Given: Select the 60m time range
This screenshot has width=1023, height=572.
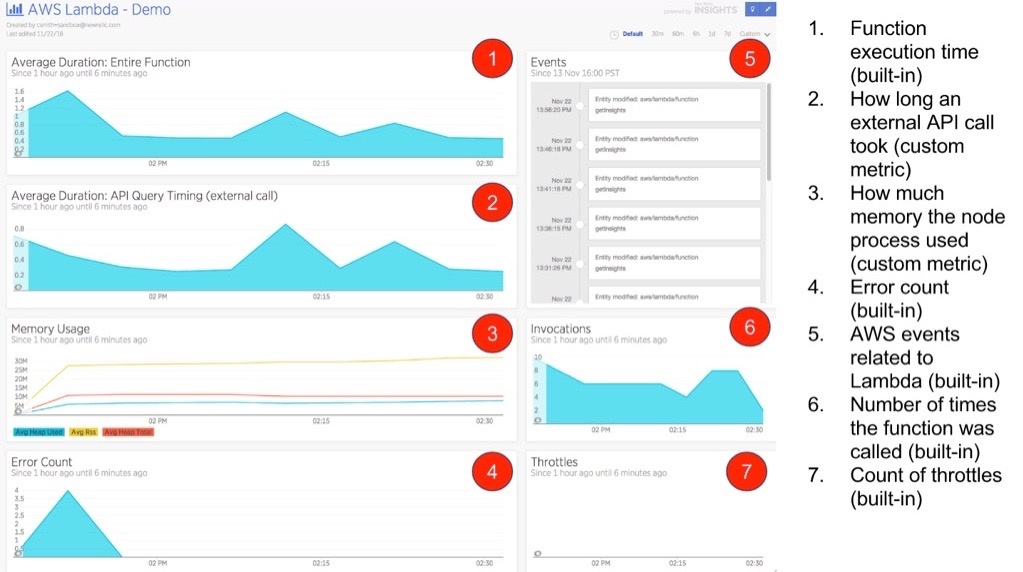Looking at the screenshot, I should click(678, 34).
